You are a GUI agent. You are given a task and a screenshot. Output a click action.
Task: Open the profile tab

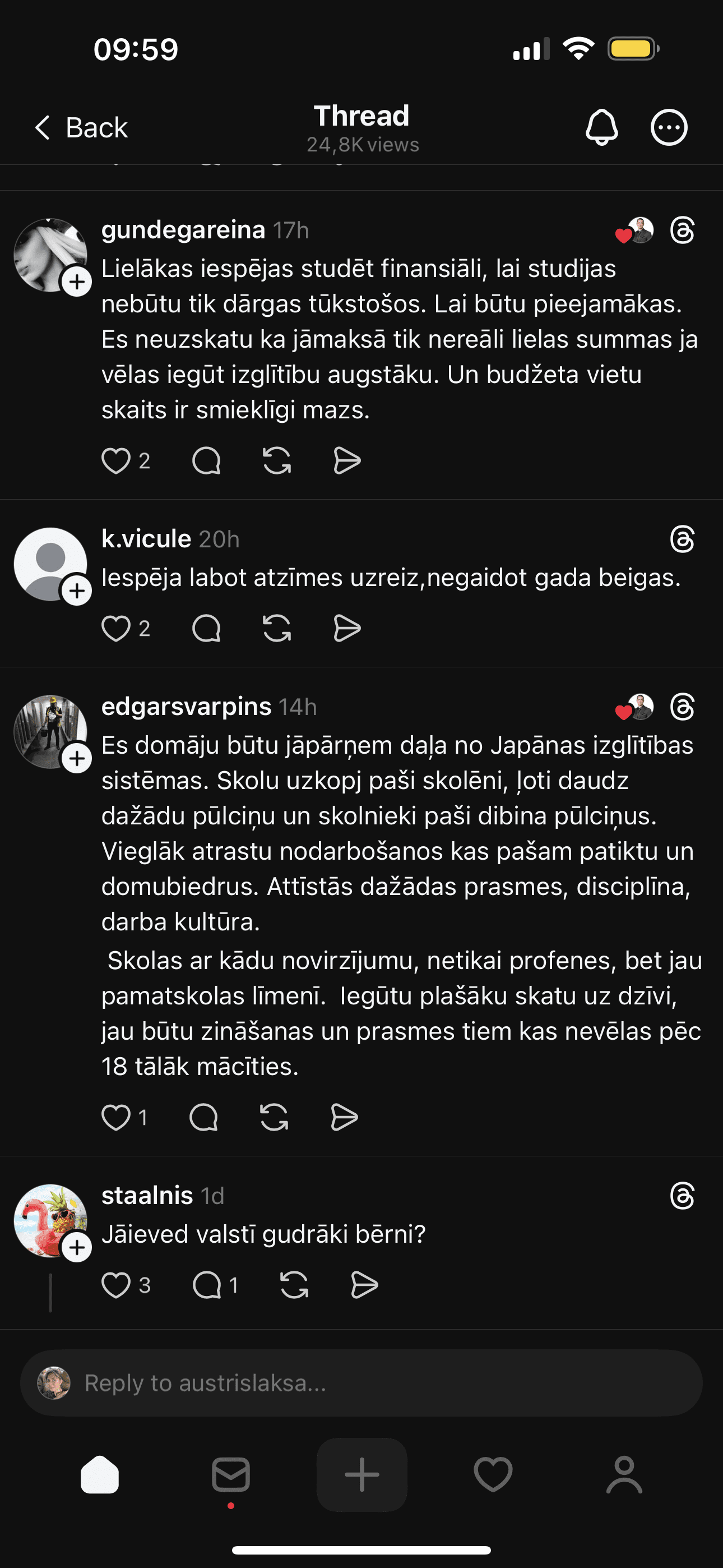tap(624, 1475)
